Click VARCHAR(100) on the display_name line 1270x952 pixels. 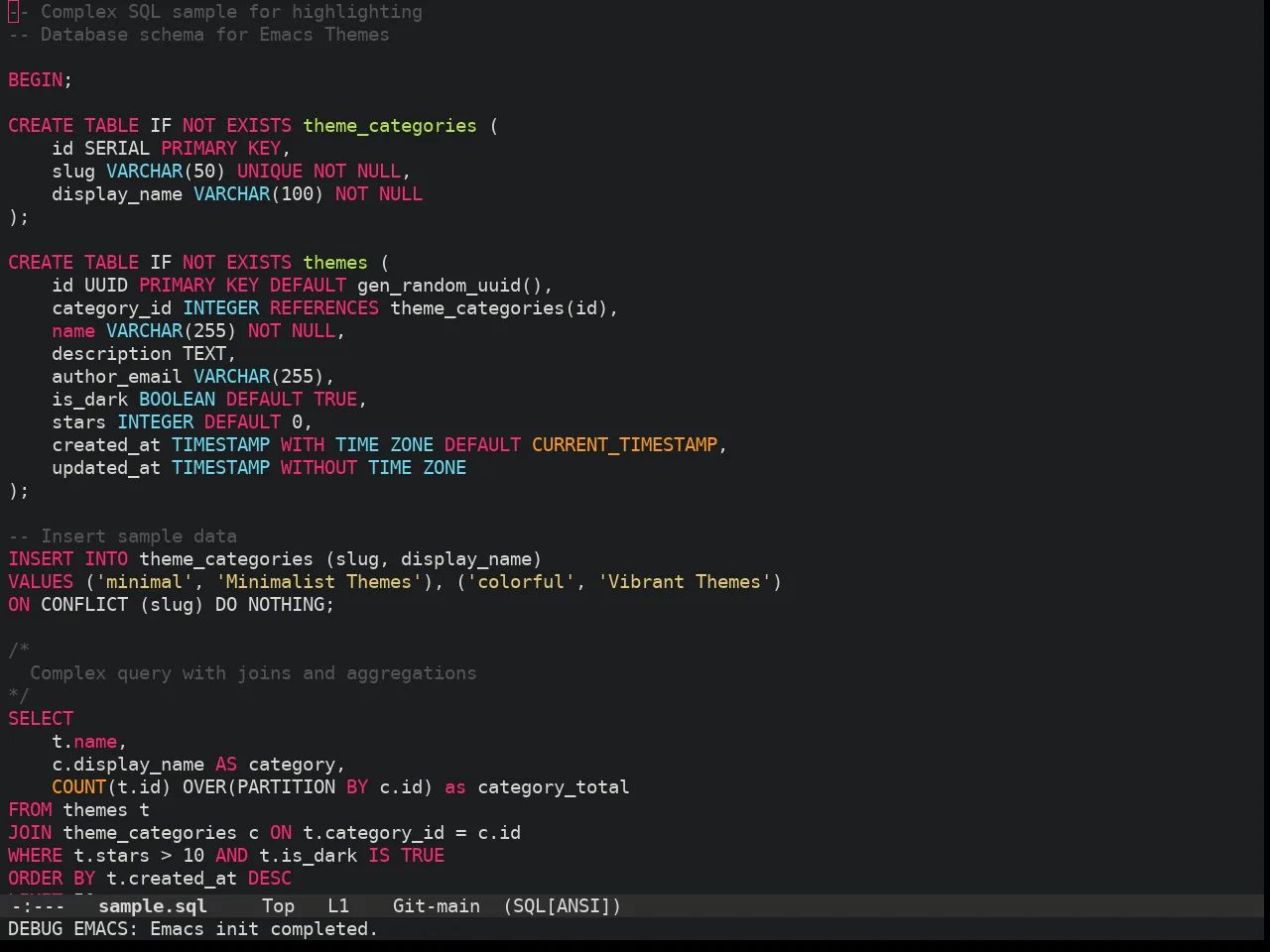pos(259,194)
